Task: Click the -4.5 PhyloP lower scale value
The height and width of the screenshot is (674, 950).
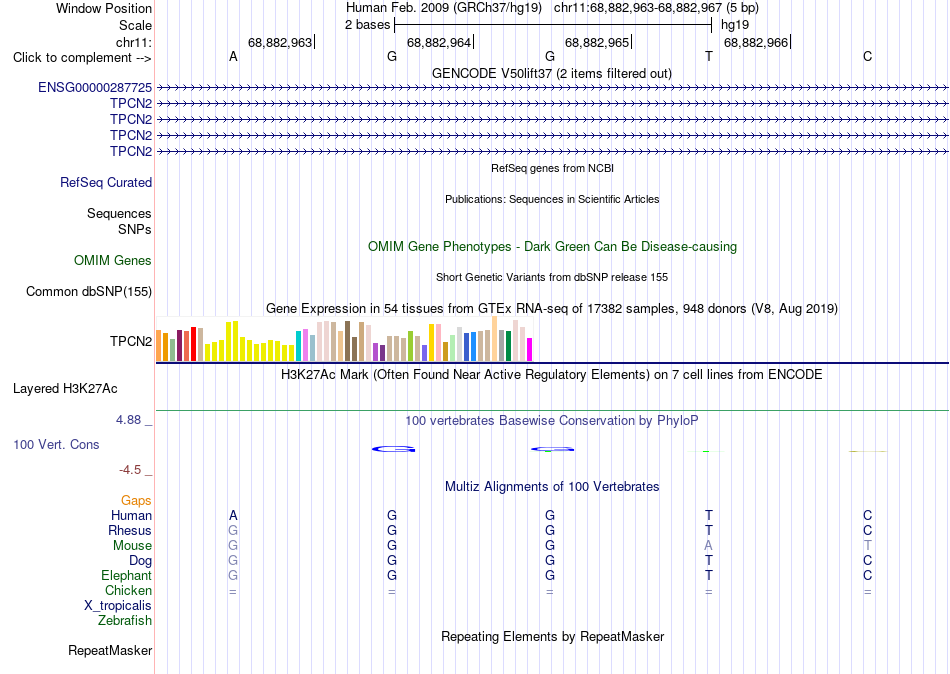Action: (x=130, y=470)
